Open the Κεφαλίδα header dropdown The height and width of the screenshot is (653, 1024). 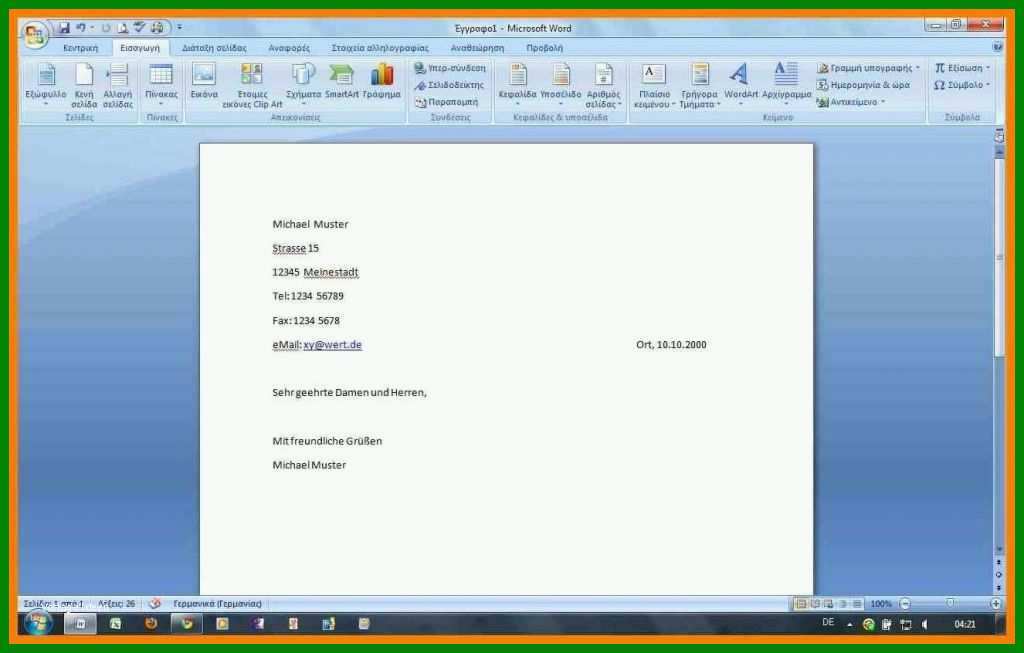coord(517,84)
